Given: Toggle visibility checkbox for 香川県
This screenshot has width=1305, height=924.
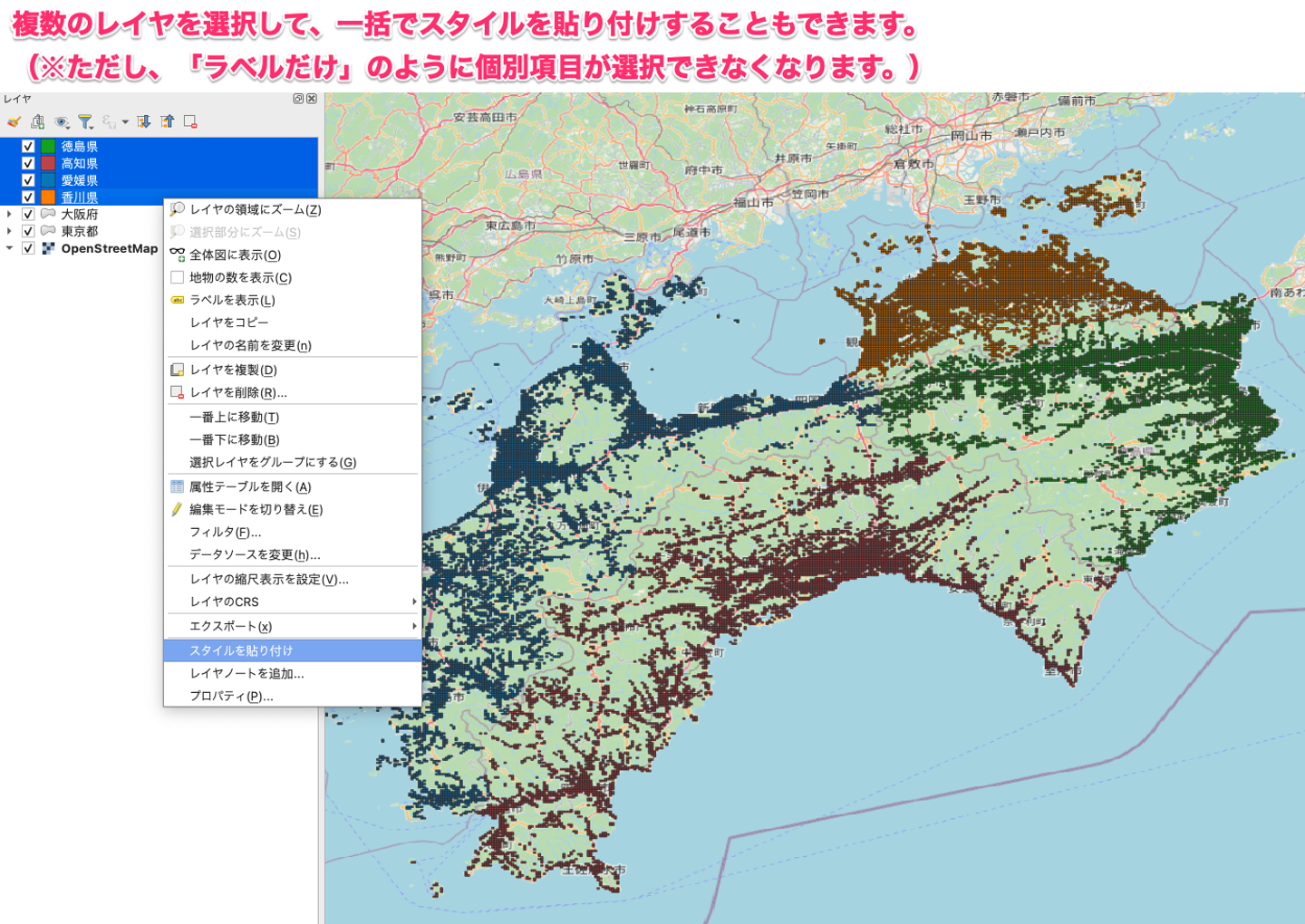Looking at the screenshot, I should coord(28,197).
